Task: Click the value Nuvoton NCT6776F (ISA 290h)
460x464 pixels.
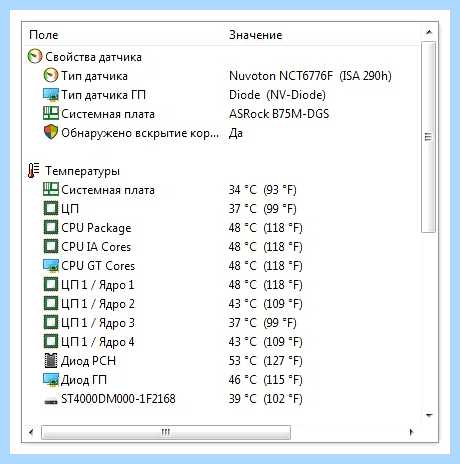Action: coord(310,76)
